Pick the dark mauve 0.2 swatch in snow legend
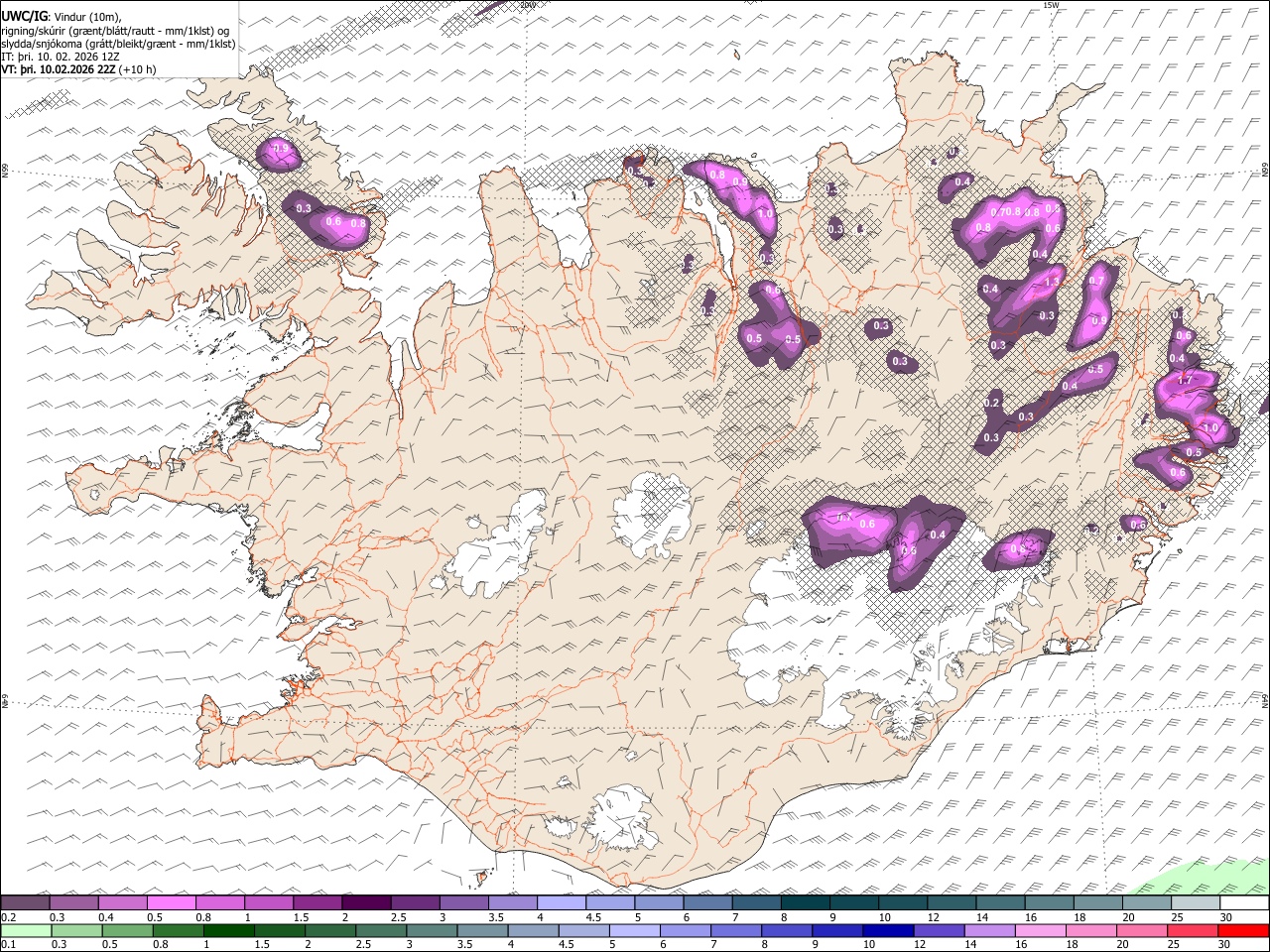 pyautogui.click(x=25, y=903)
